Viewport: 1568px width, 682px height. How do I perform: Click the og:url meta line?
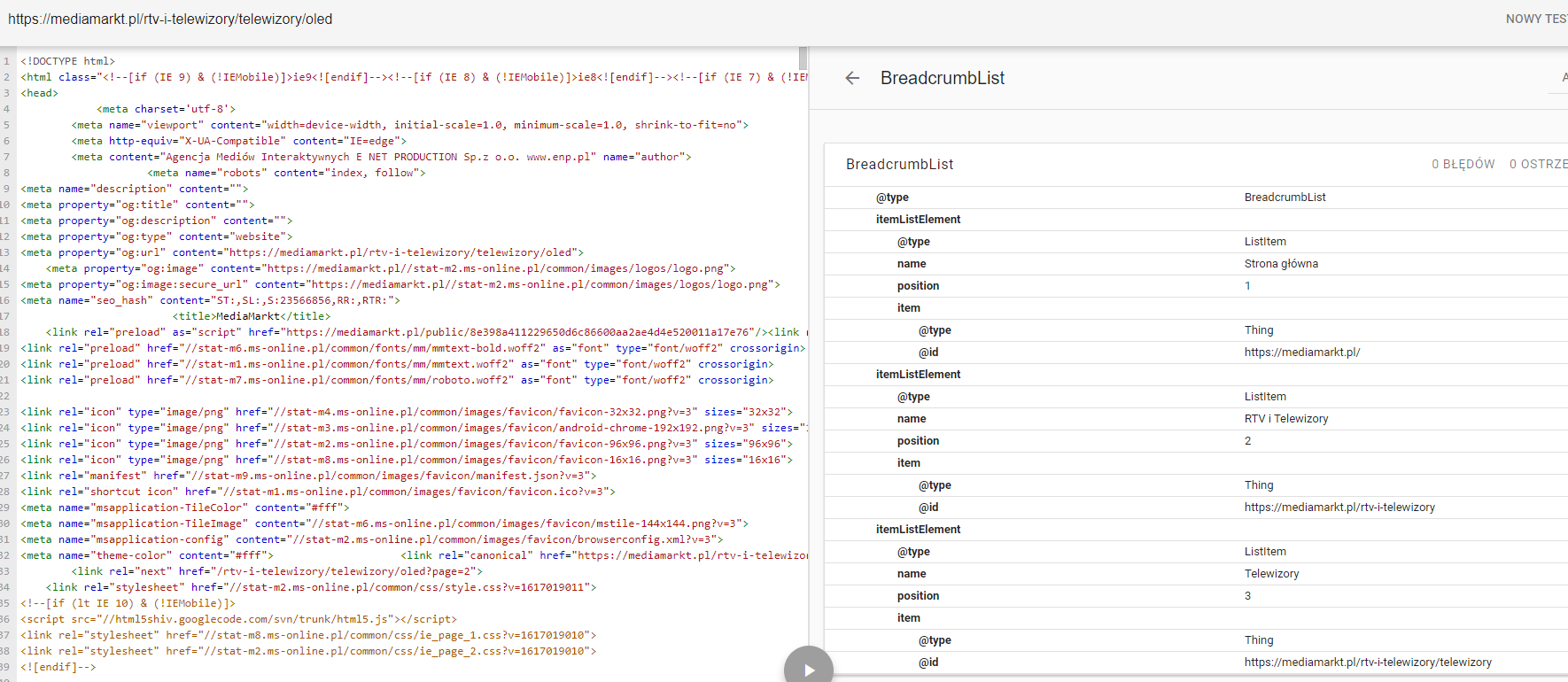point(302,252)
